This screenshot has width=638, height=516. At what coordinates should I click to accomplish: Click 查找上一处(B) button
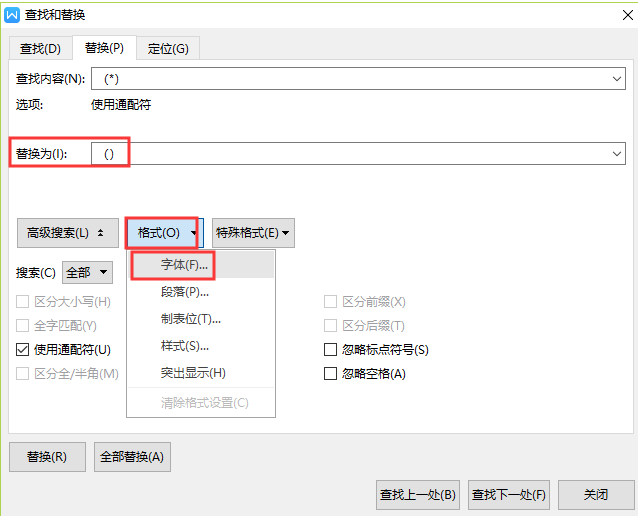pos(418,495)
